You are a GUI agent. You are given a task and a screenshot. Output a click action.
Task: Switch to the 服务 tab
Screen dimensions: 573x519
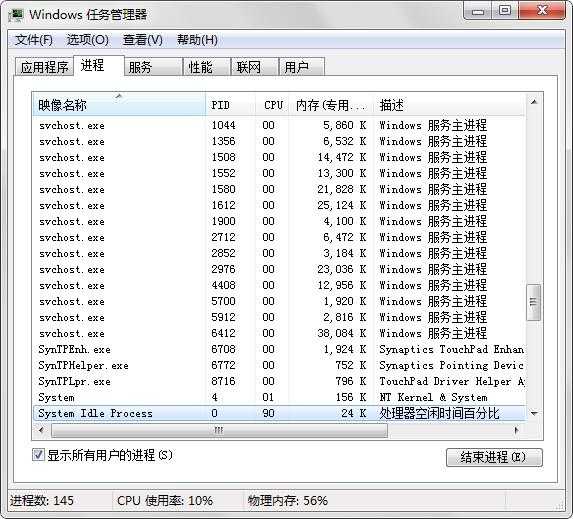(x=153, y=67)
